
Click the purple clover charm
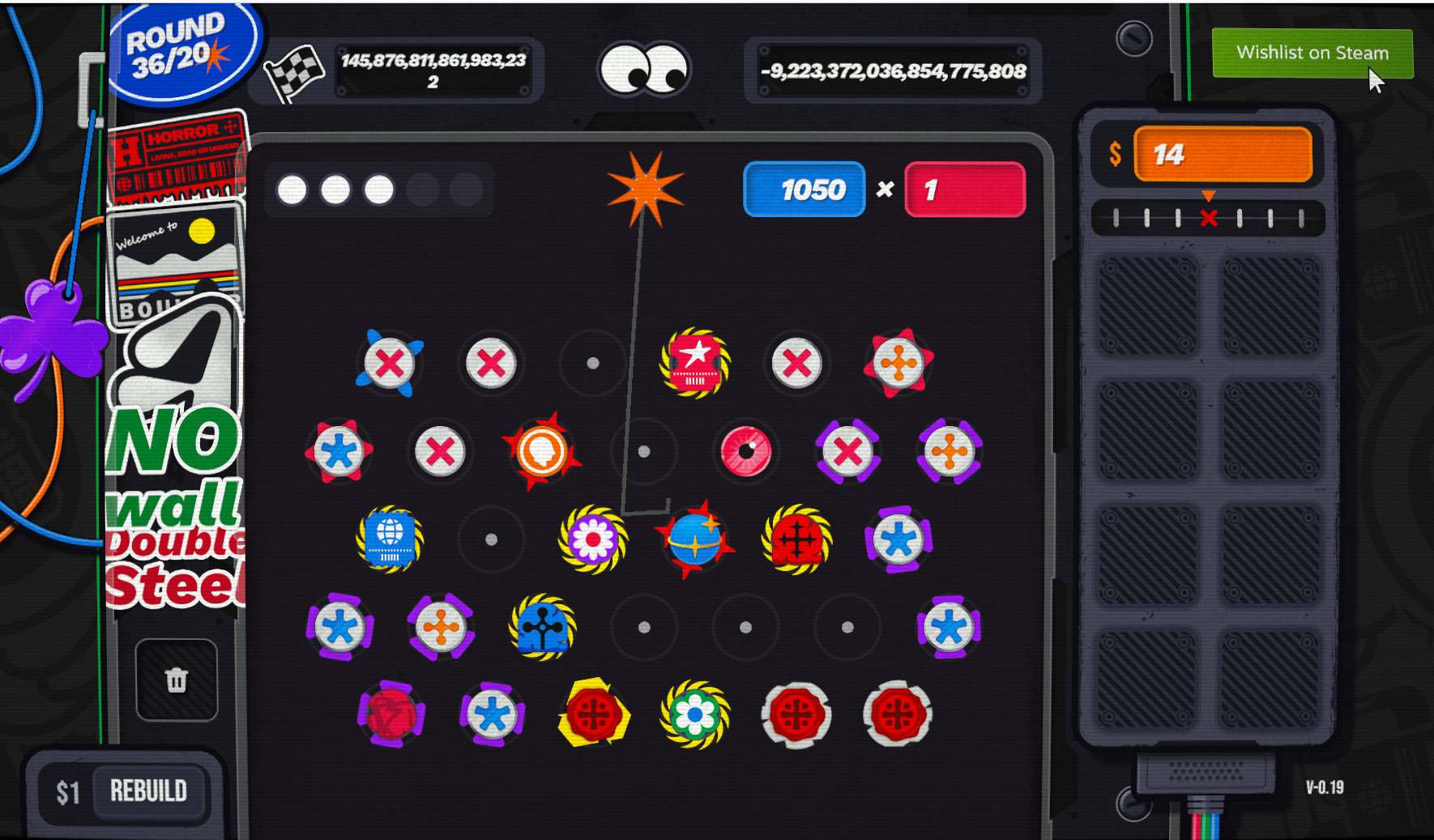click(50, 335)
